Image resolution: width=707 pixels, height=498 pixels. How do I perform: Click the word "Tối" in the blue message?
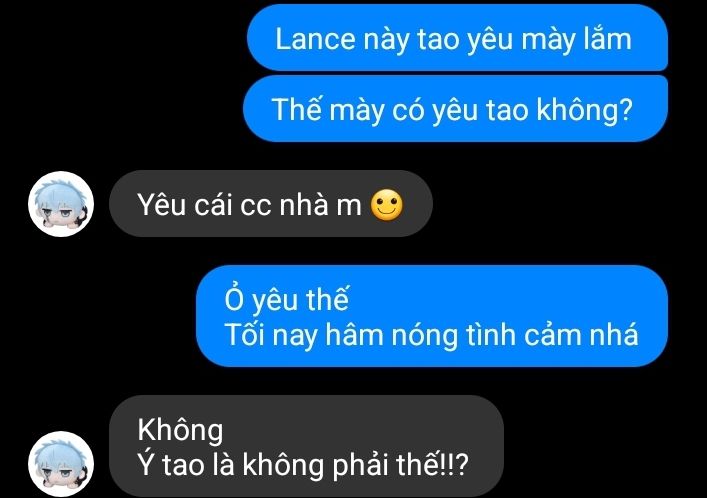(x=244, y=334)
